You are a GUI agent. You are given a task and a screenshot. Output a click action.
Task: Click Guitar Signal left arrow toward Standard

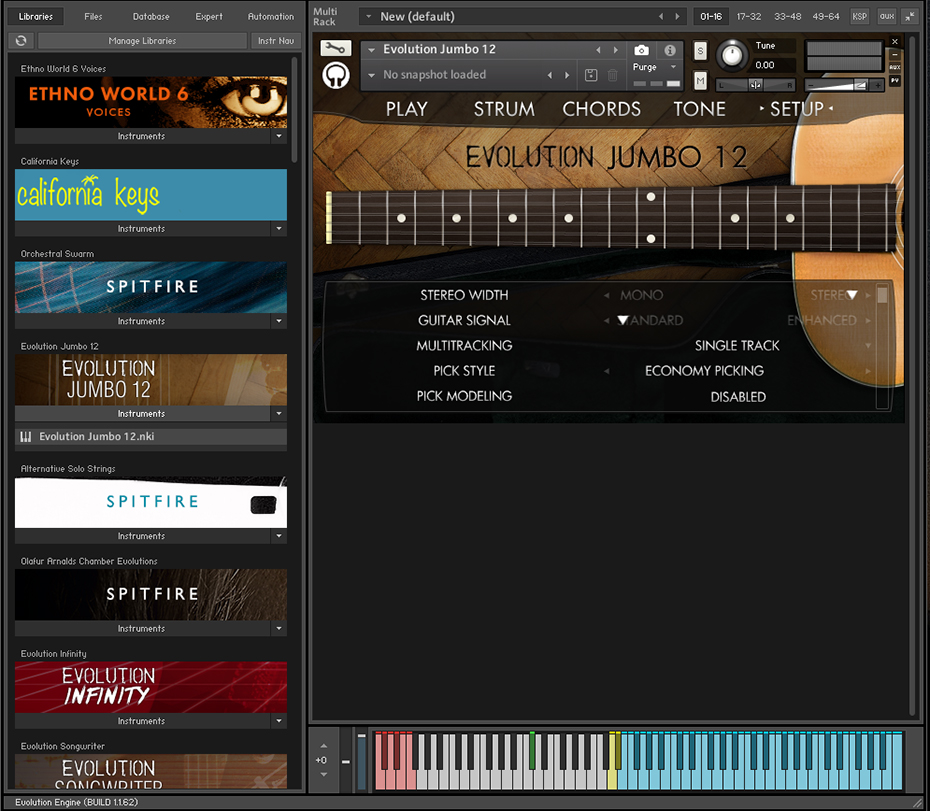point(606,320)
